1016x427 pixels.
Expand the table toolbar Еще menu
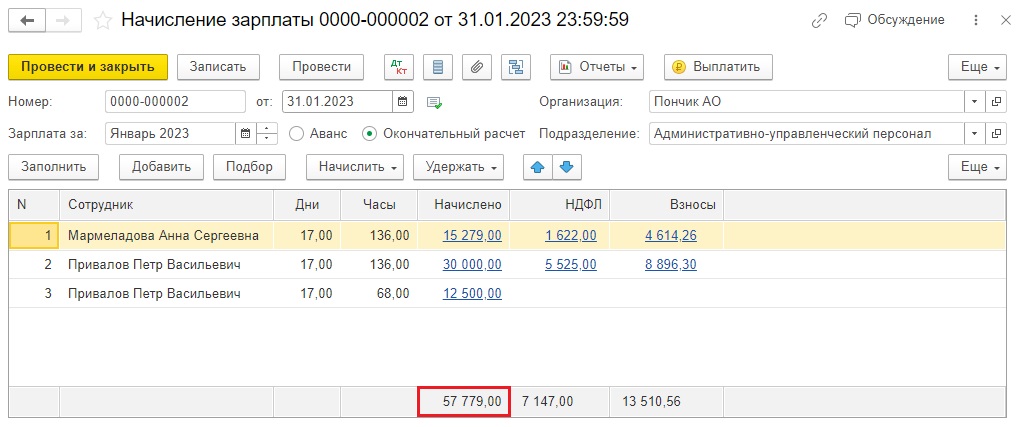point(977,167)
